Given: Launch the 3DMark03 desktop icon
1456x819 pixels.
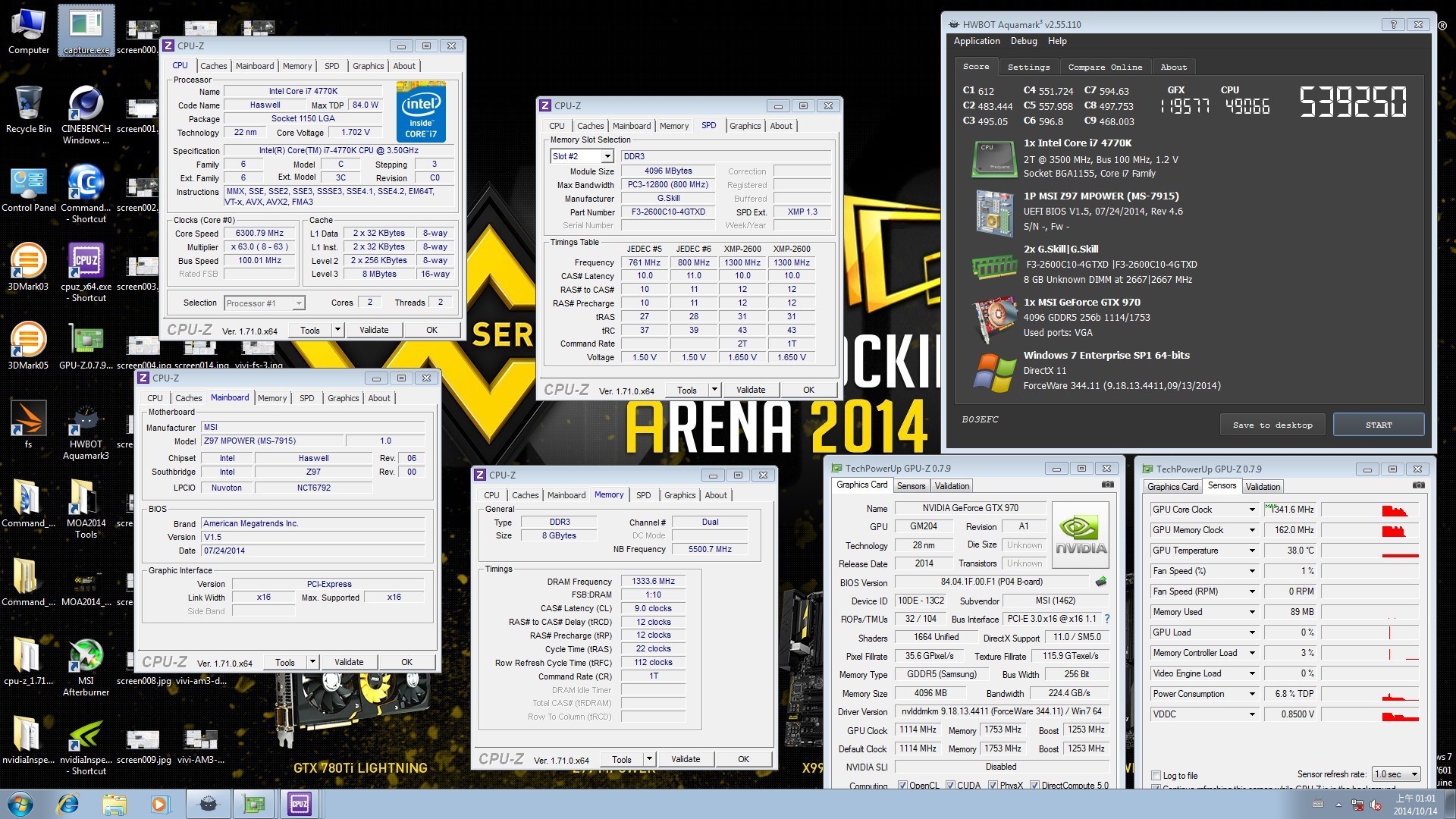Looking at the screenshot, I should point(29,267).
